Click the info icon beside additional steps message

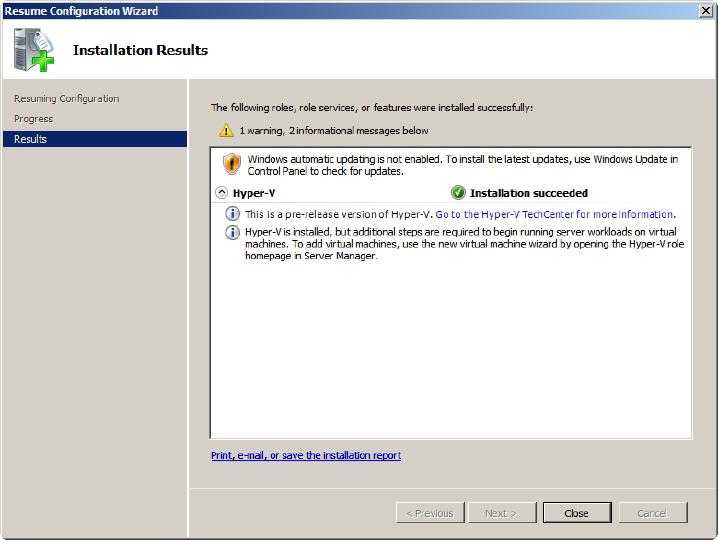[232, 232]
